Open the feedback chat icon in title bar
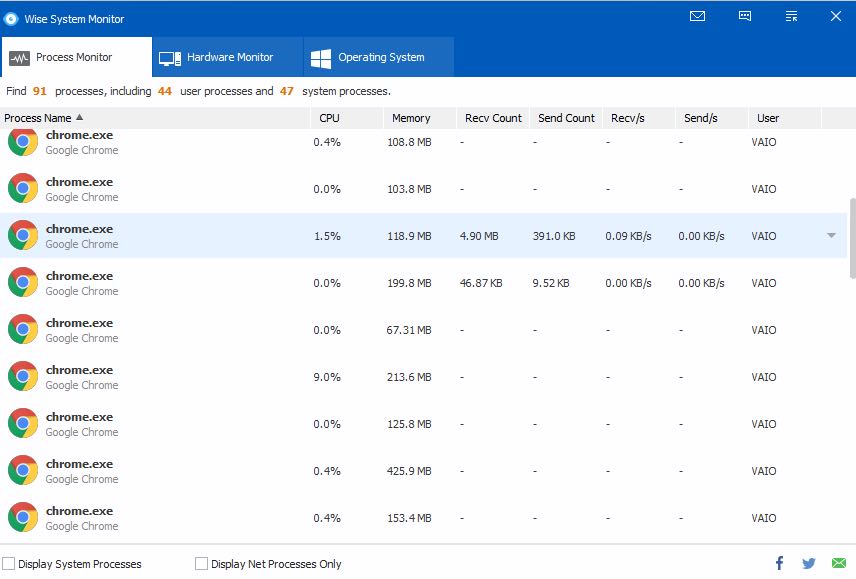This screenshot has width=856, height=579. [745, 16]
